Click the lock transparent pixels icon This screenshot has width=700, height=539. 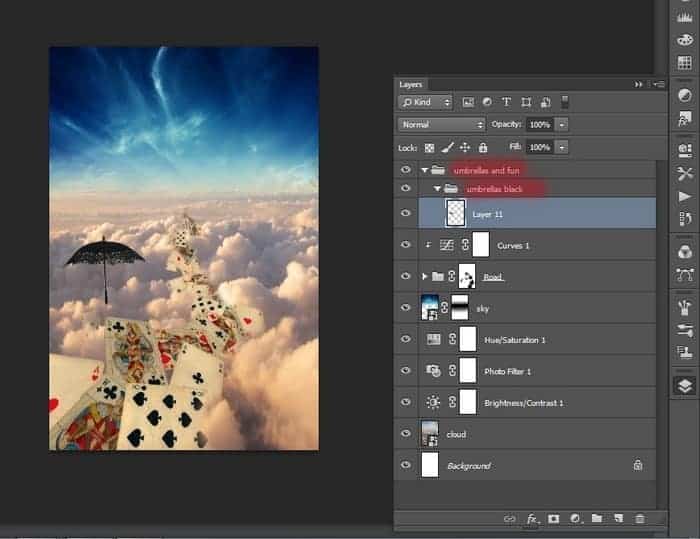point(430,147)
